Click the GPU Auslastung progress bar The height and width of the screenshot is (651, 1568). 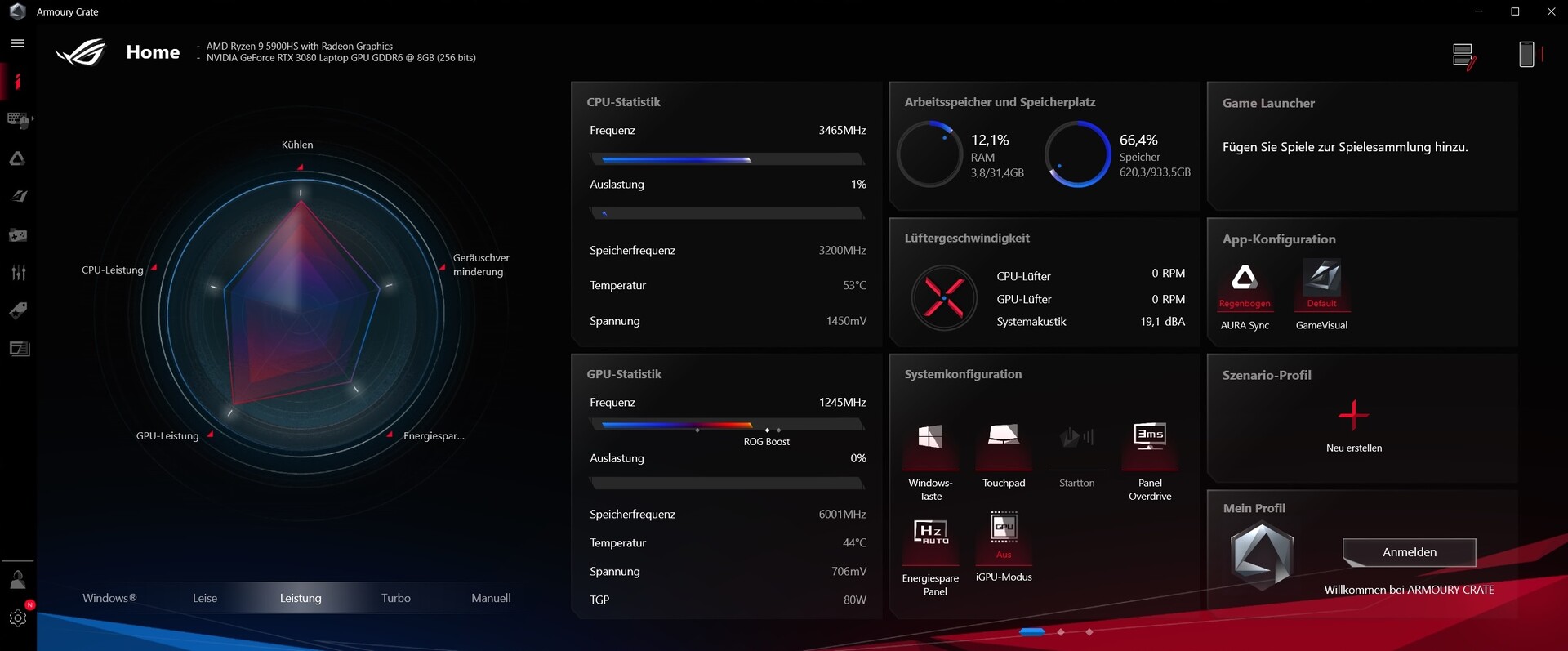pyautogui.click(x=726, y=483)
